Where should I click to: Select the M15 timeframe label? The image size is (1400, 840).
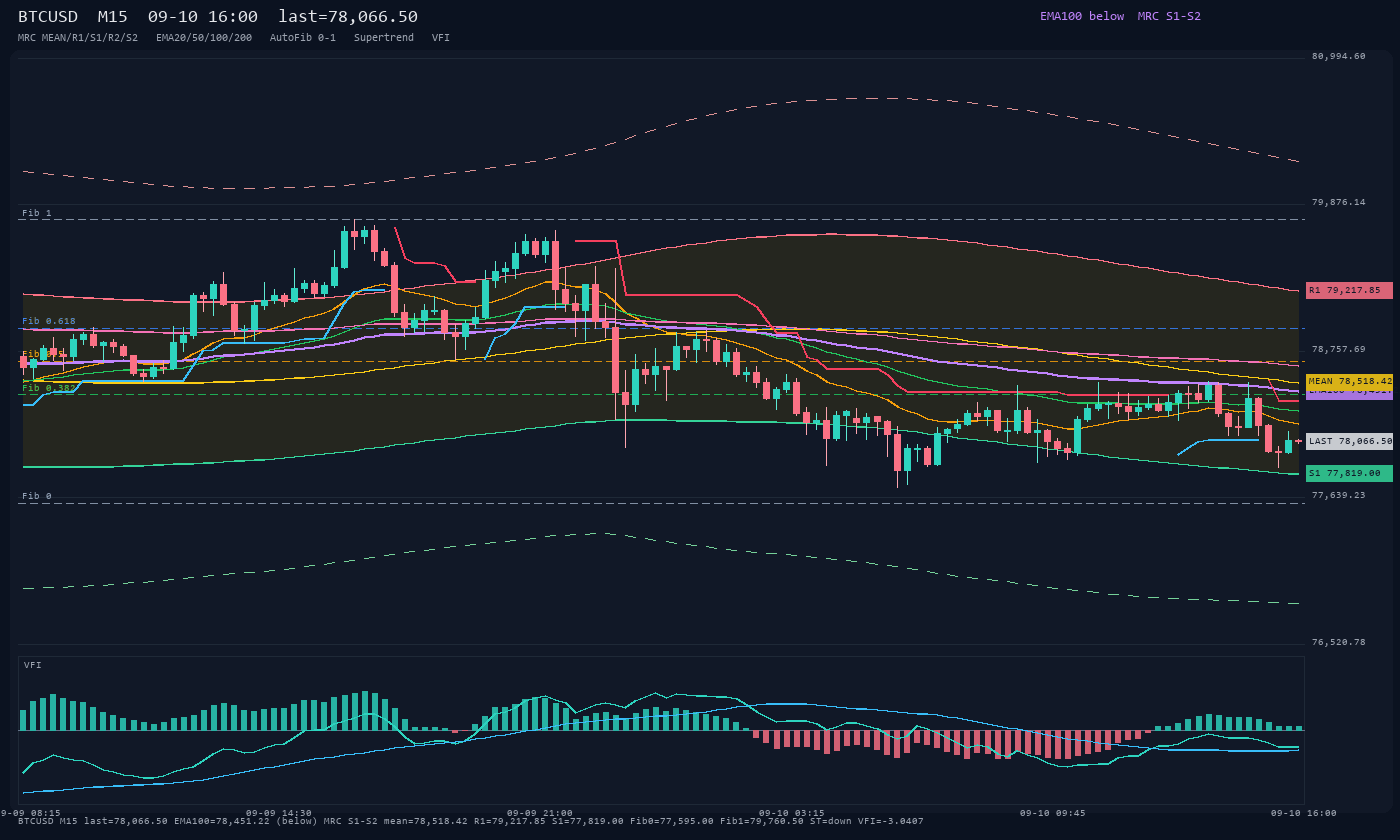pyautogui.click(x=113, y=17)
